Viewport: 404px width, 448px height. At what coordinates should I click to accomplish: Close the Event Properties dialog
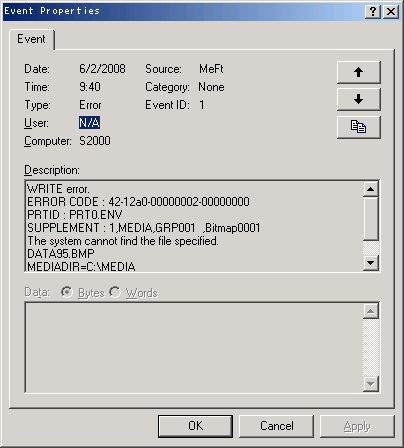click(x=391, y=12)
